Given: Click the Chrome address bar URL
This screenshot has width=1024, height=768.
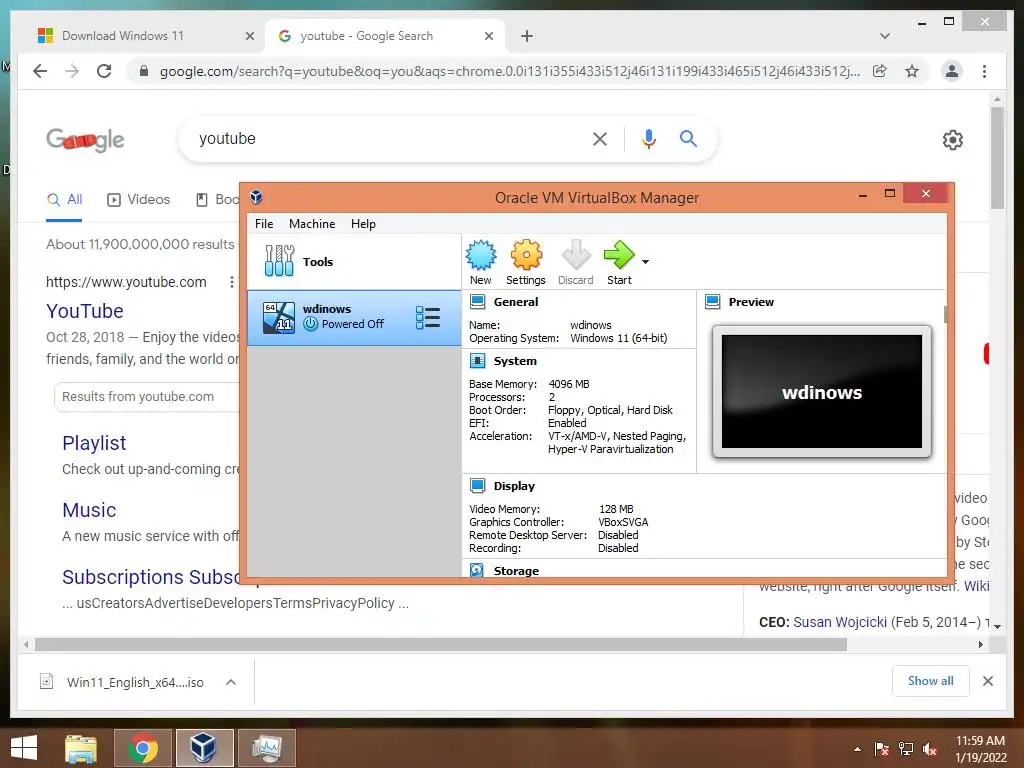Looking at the screenshot, I should point(509,71).
